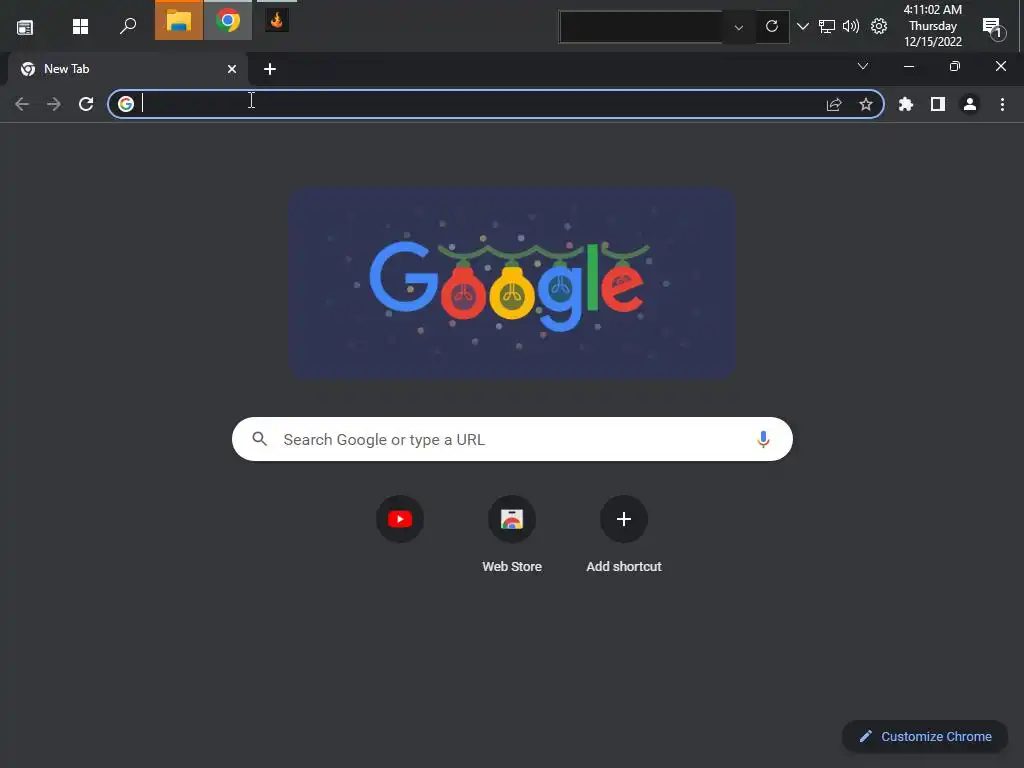Toggle the side panel
The width and height of the screenshot is (1024, 768).
pos(938,104)
